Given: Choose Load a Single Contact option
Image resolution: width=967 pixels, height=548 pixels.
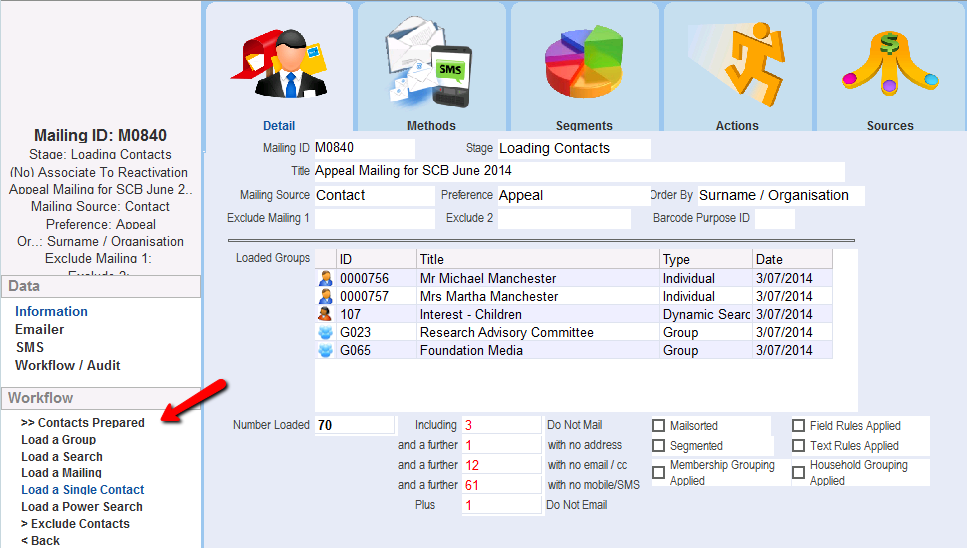Looking at the screenshot, I should click(83, 489).
